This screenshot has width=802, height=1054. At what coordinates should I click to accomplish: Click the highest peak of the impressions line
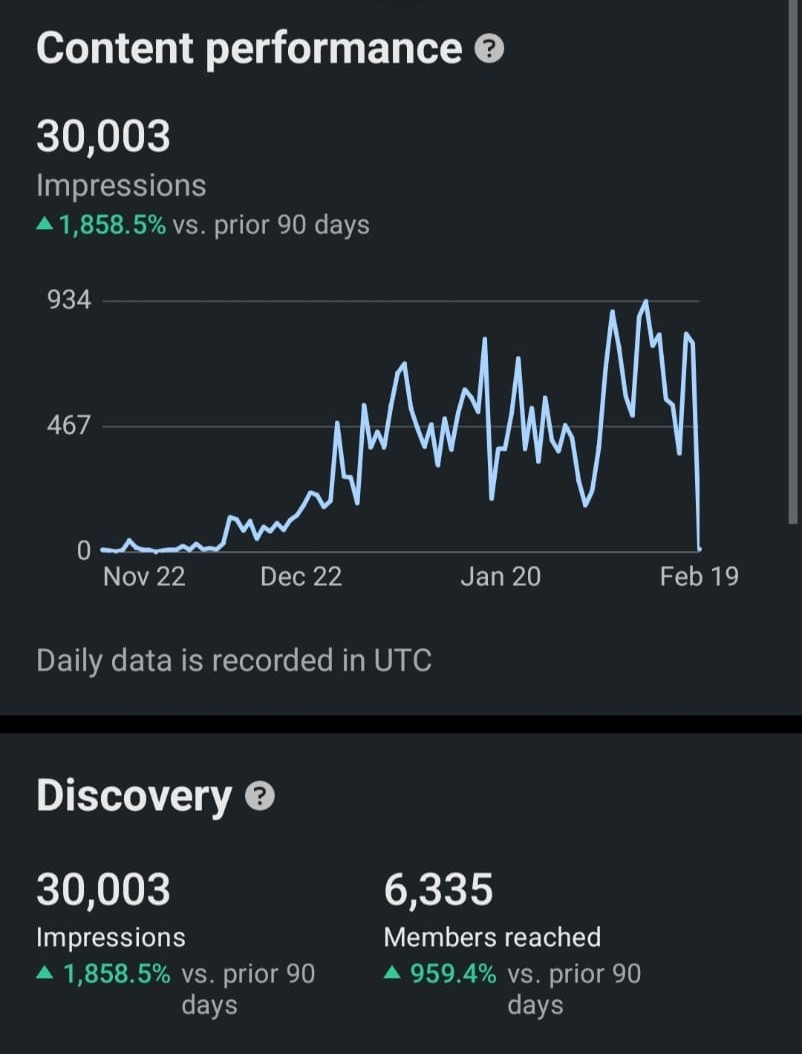646,301
